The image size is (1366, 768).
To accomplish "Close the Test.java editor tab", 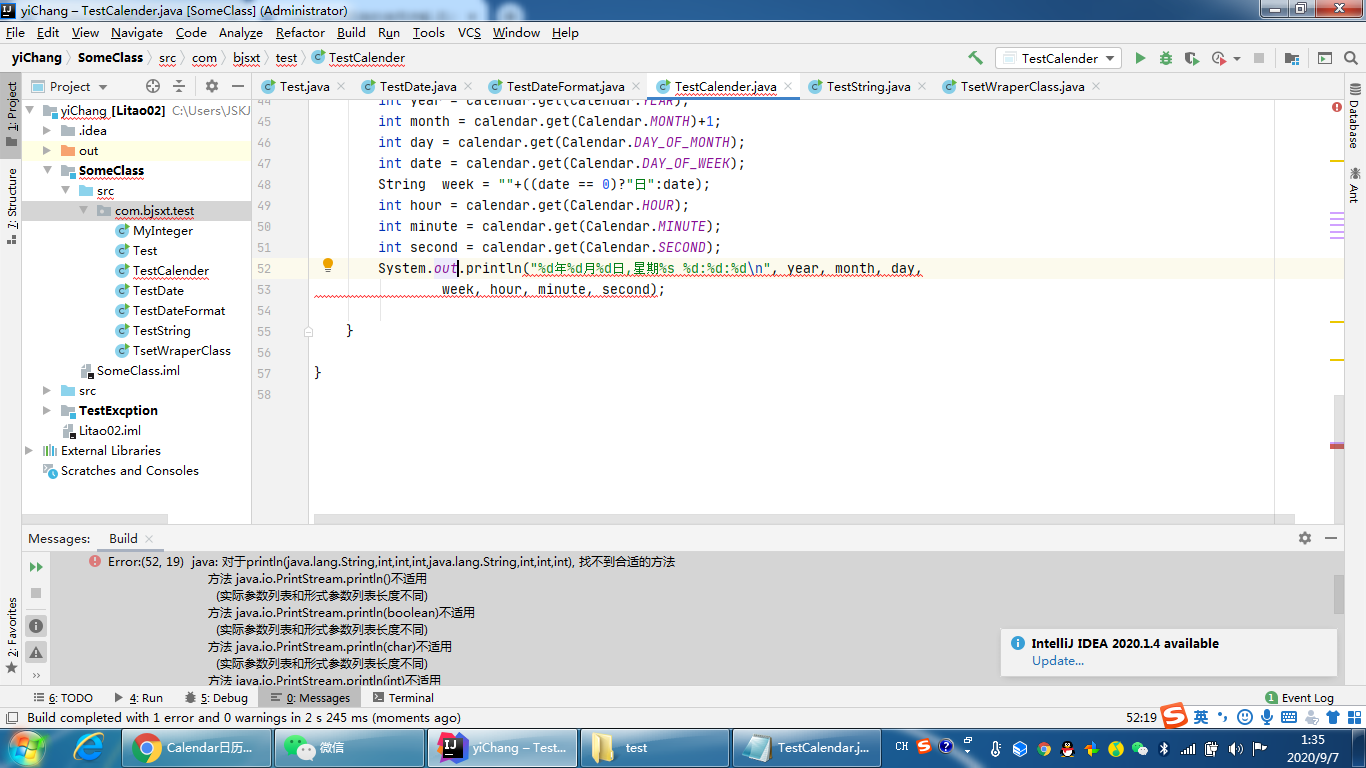I will click(x=341, y=87).
